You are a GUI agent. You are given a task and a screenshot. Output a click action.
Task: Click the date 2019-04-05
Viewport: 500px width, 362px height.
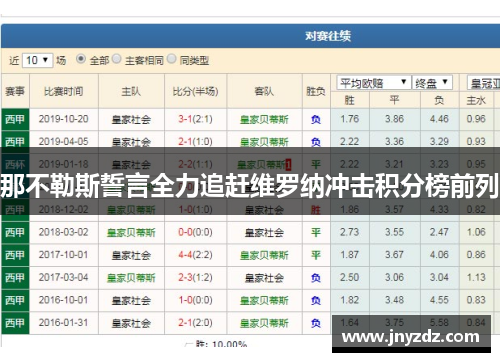(x=64, y=142)
